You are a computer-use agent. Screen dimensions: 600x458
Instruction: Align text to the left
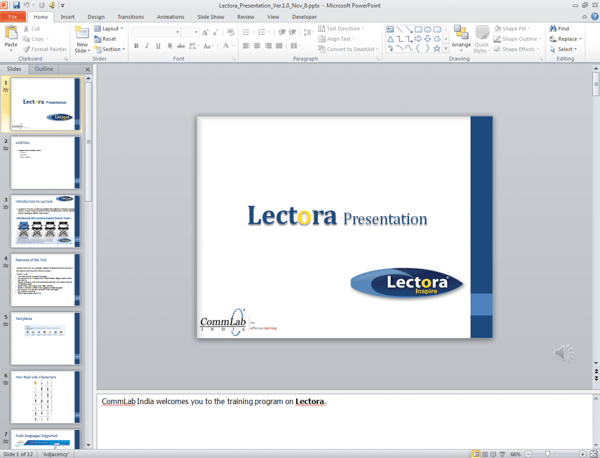pyautogui.click(x=246, y=46)
